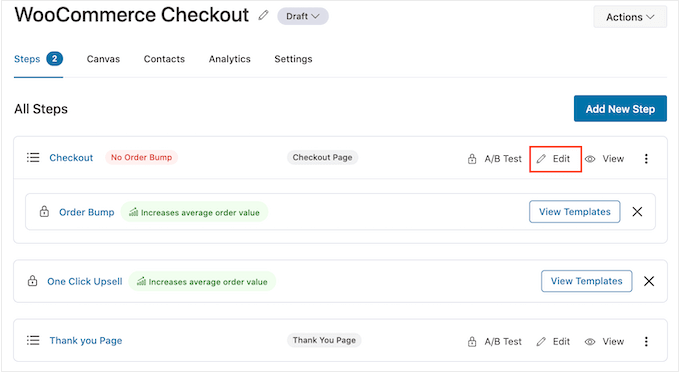Image resolution: width=680 pixels, height=373 pixels.
Task: Open the Checkout step link
Action: point(71,157)
